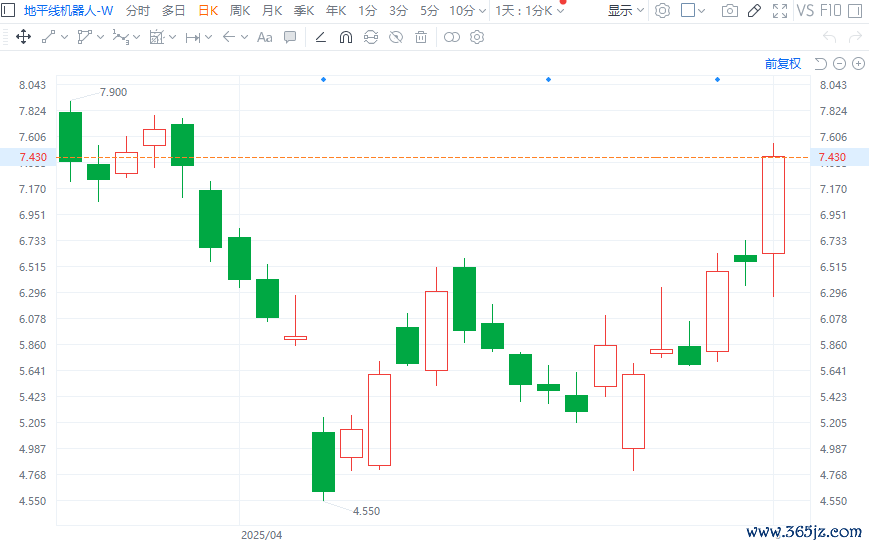
Task: Take a chart screenshot with camera icon
Action: click(x=730, y=11)
